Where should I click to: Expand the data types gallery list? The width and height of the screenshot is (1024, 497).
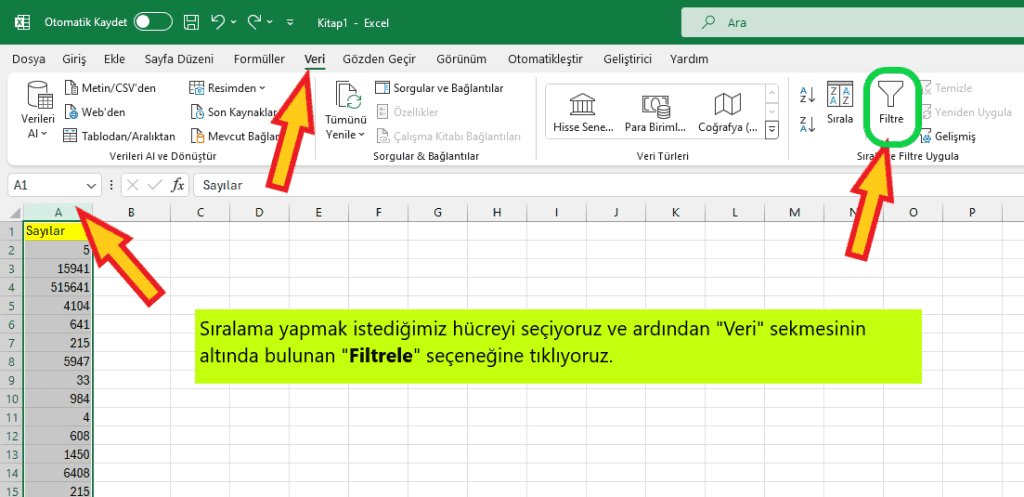[772, 129]
